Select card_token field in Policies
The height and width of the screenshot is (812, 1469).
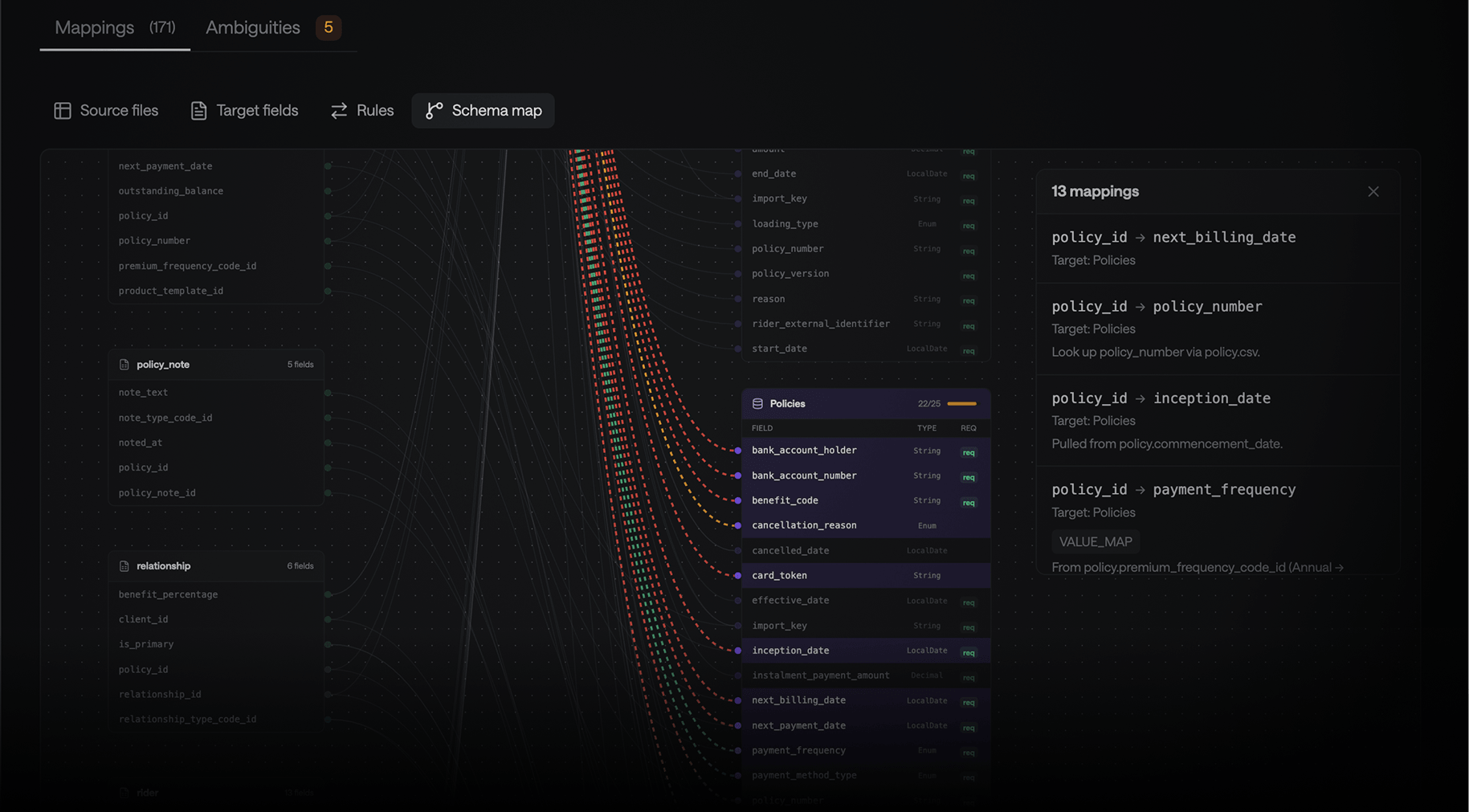(x=866, y=576)
